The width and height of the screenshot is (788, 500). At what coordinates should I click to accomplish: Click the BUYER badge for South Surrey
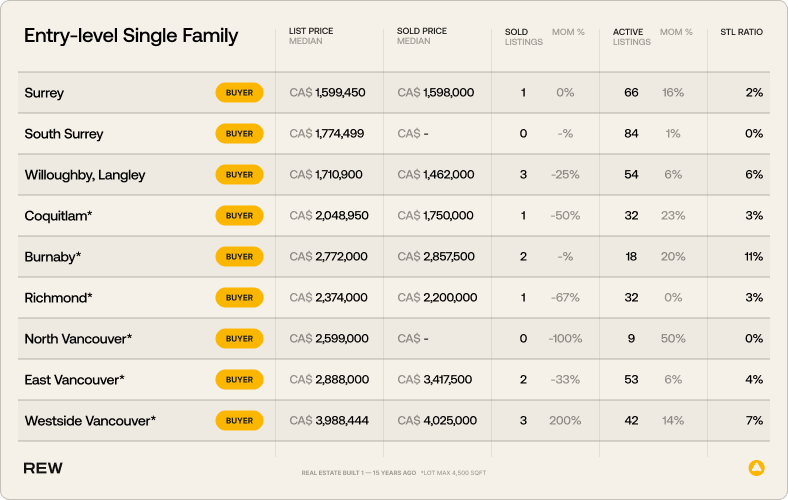[x=239, y=134]
